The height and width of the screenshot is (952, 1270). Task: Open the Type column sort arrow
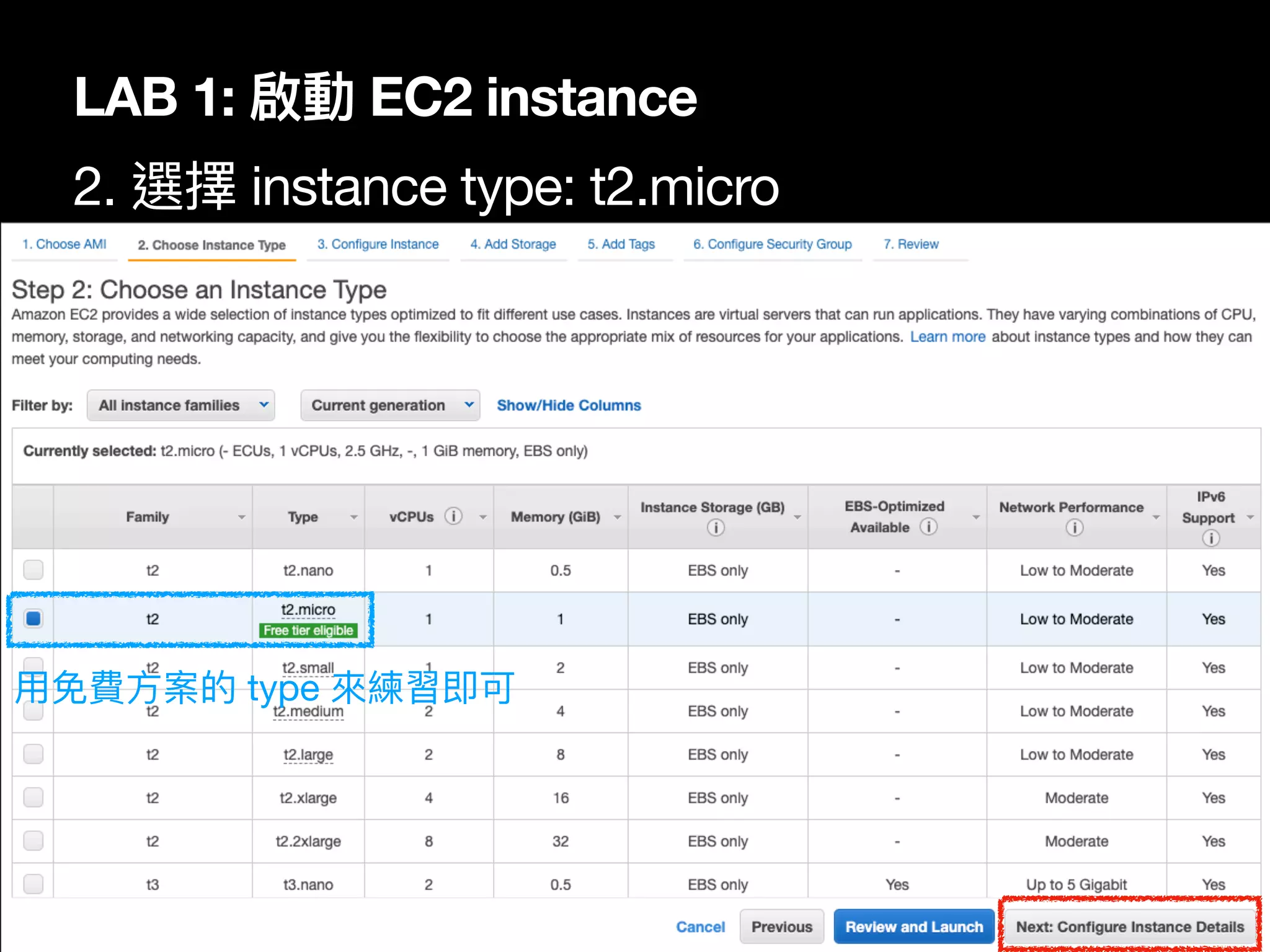(354, 517)
